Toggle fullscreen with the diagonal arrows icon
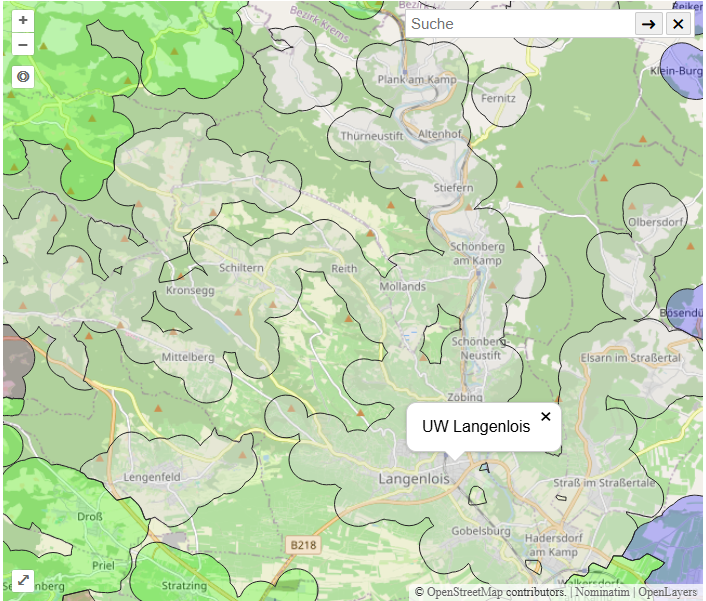The image size is (706, 601). 23,580
